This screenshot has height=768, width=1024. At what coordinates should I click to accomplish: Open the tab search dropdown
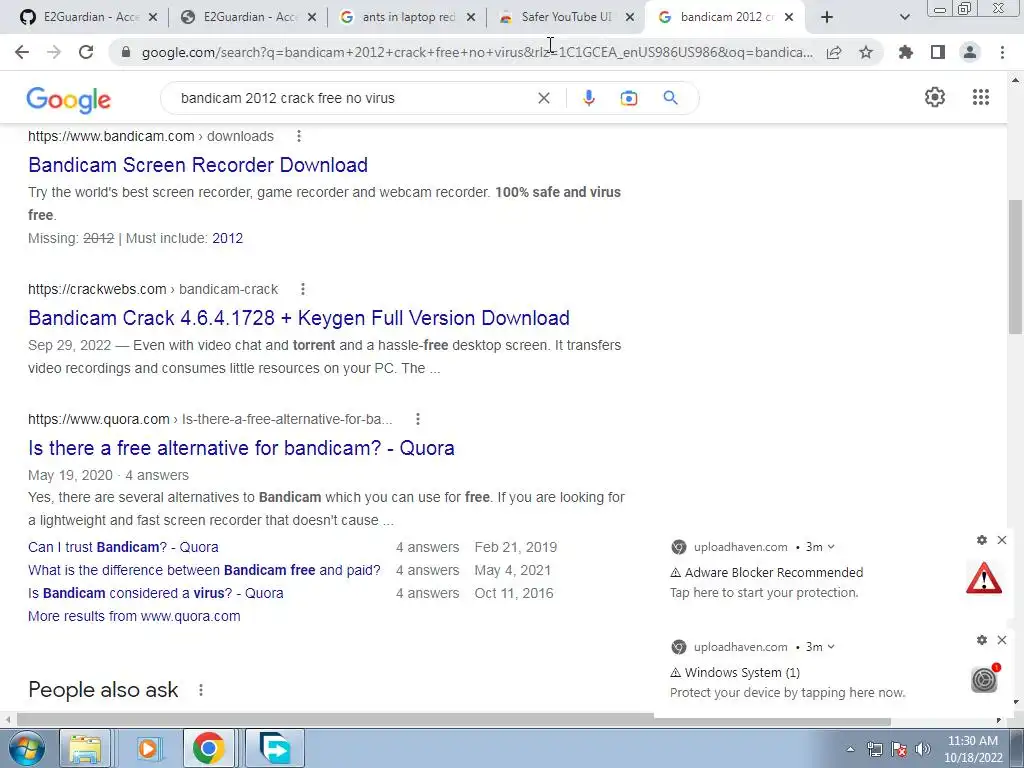tap(904, 17)
